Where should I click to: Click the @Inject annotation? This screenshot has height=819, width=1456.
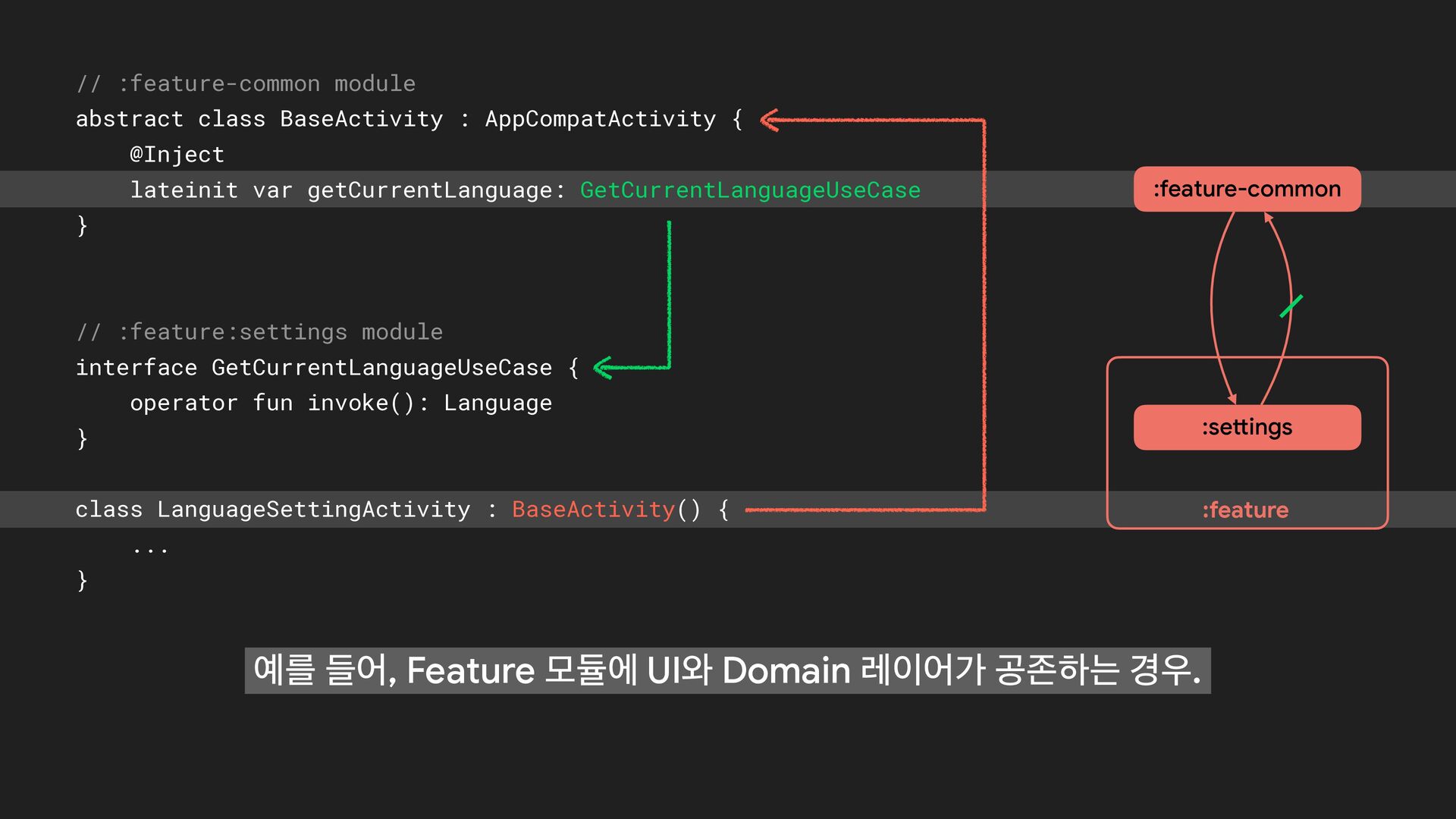coord(177,154)
